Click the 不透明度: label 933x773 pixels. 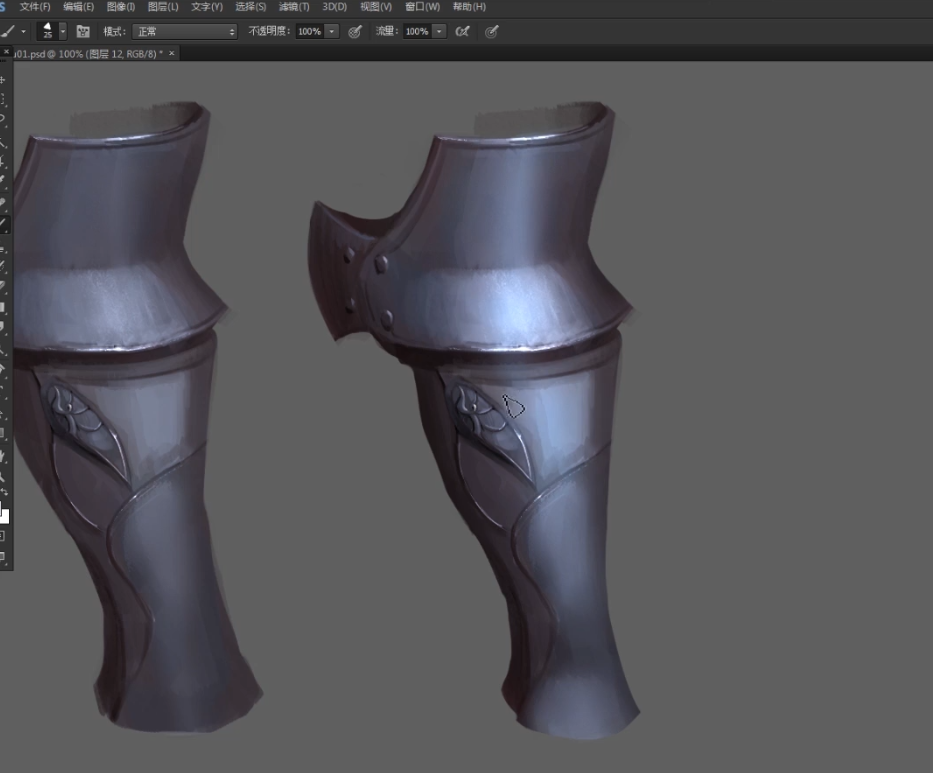[269, 32]
